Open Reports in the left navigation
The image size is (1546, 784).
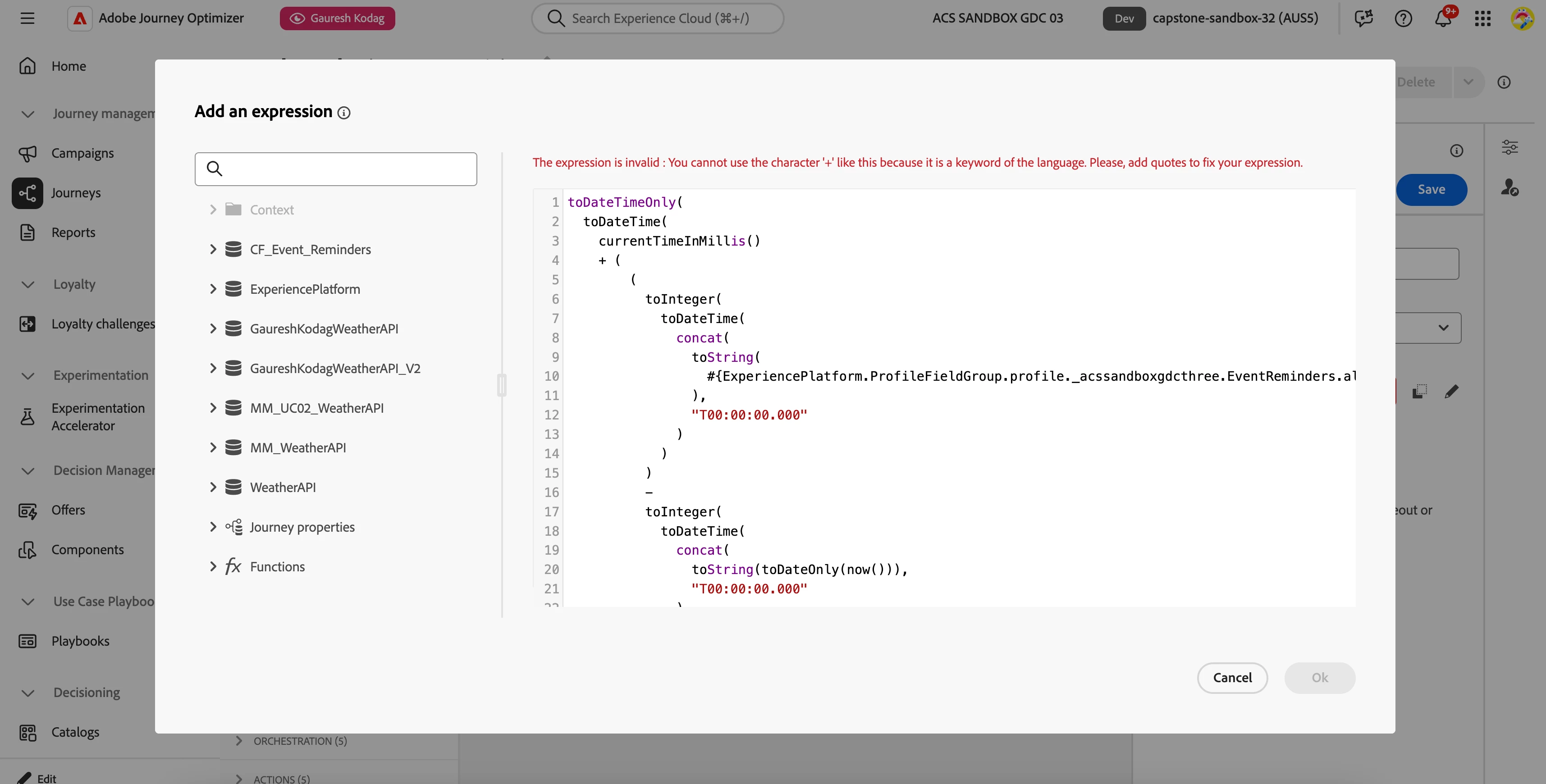(x=73, y=233)
